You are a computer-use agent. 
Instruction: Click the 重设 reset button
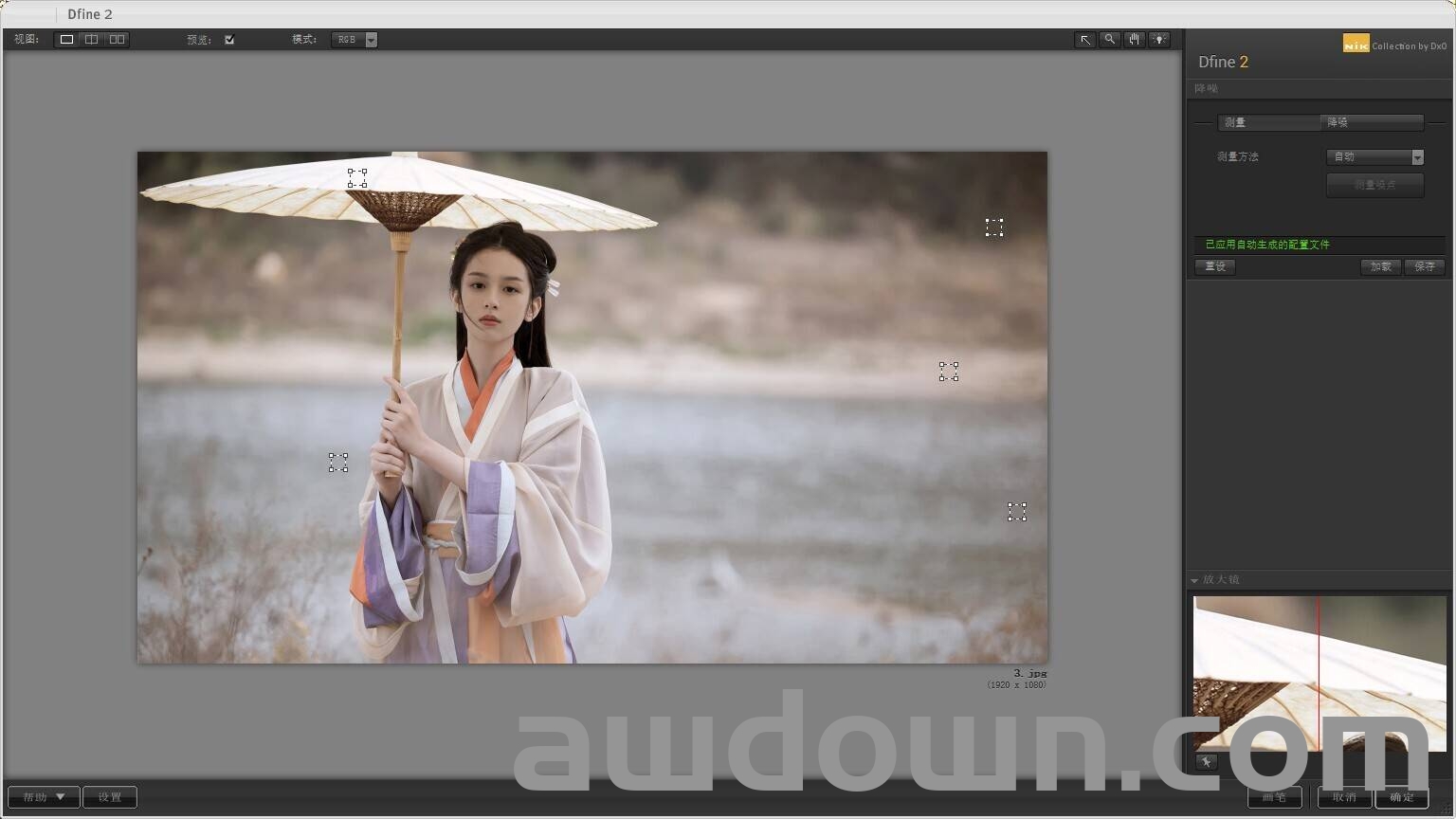[x=1215, y=266]
